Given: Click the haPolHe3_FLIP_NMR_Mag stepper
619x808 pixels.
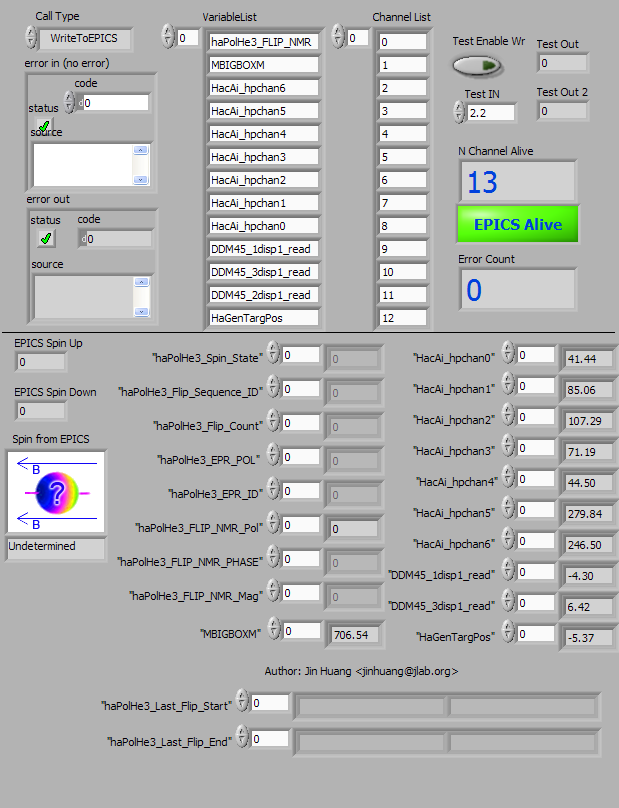Looking at the screenshot, I should click(274, 592).
